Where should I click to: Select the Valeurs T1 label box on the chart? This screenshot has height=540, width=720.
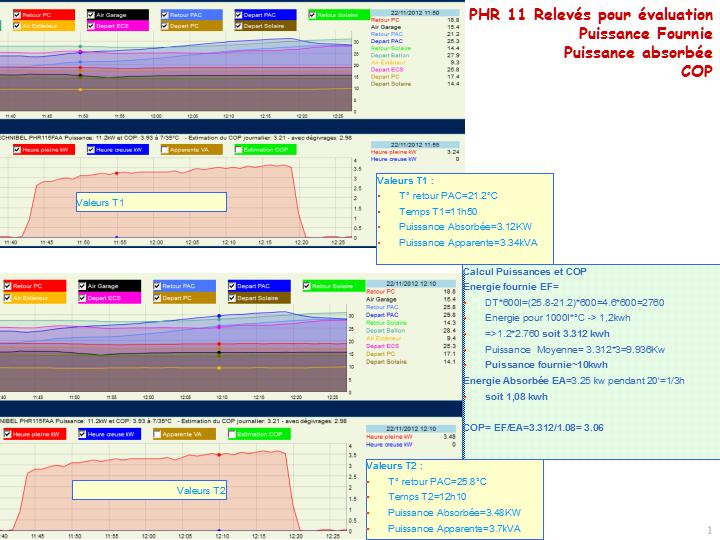point(150,202)
